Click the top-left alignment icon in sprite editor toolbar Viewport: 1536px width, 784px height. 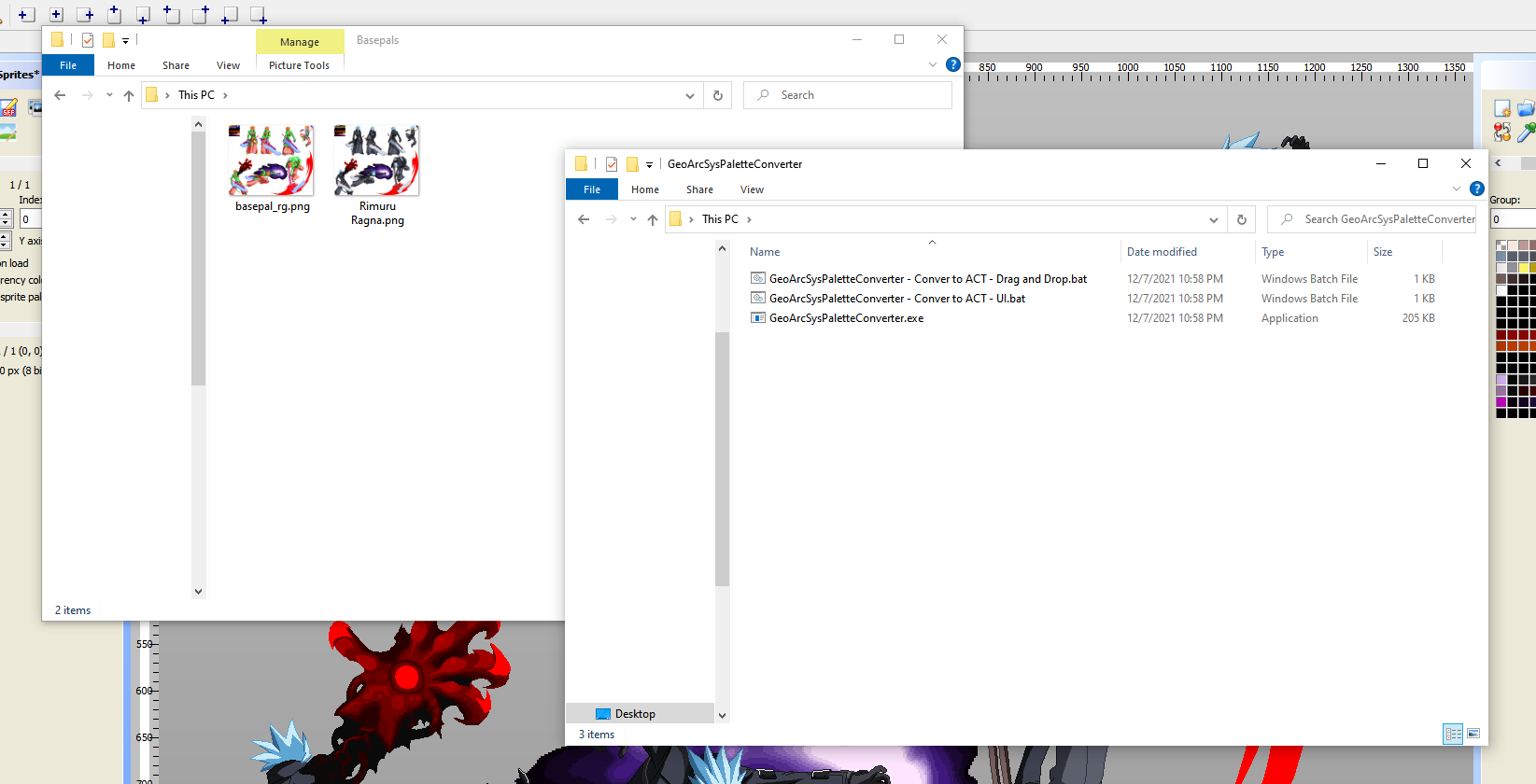172,14
